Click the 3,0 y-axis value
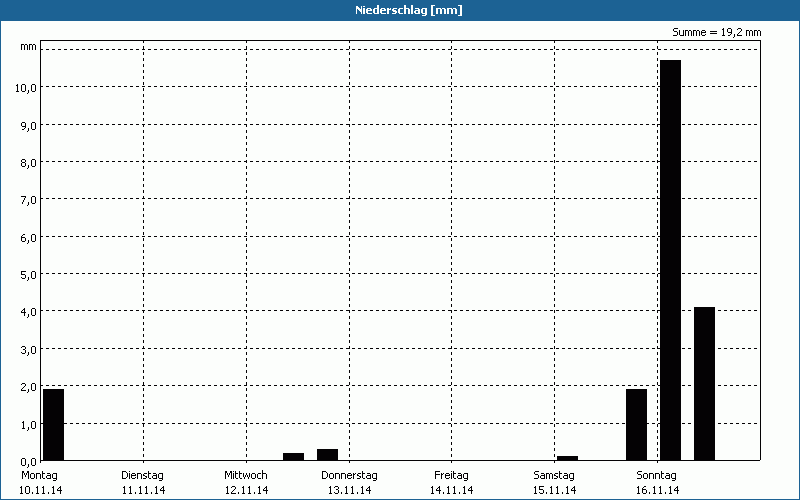 point(29,350)
